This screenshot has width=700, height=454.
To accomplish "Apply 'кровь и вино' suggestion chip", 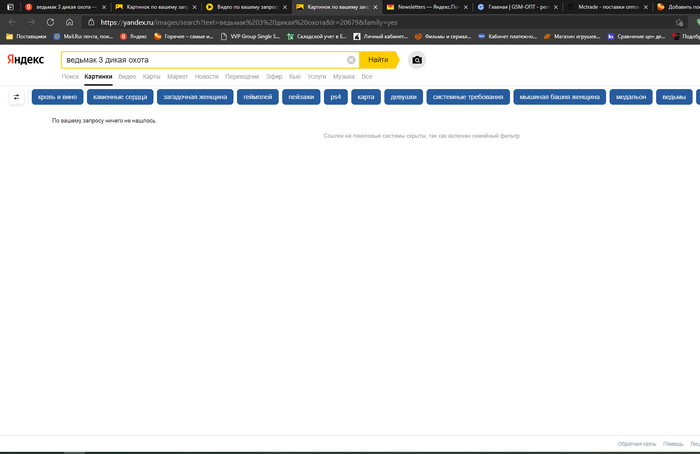I will point(58,97).
